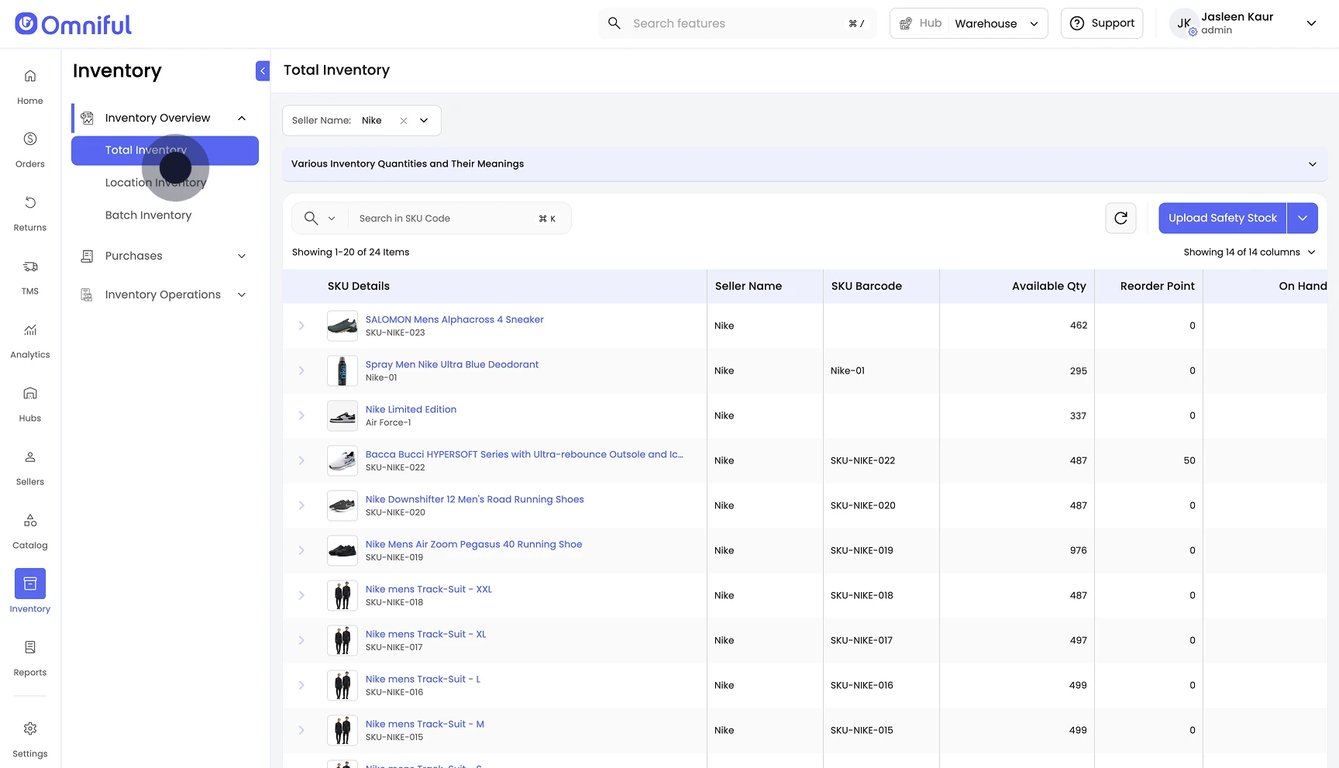Screen dimensions: 1339x768
Task: Focus the Search features field
Action: [x=738, y=23]
